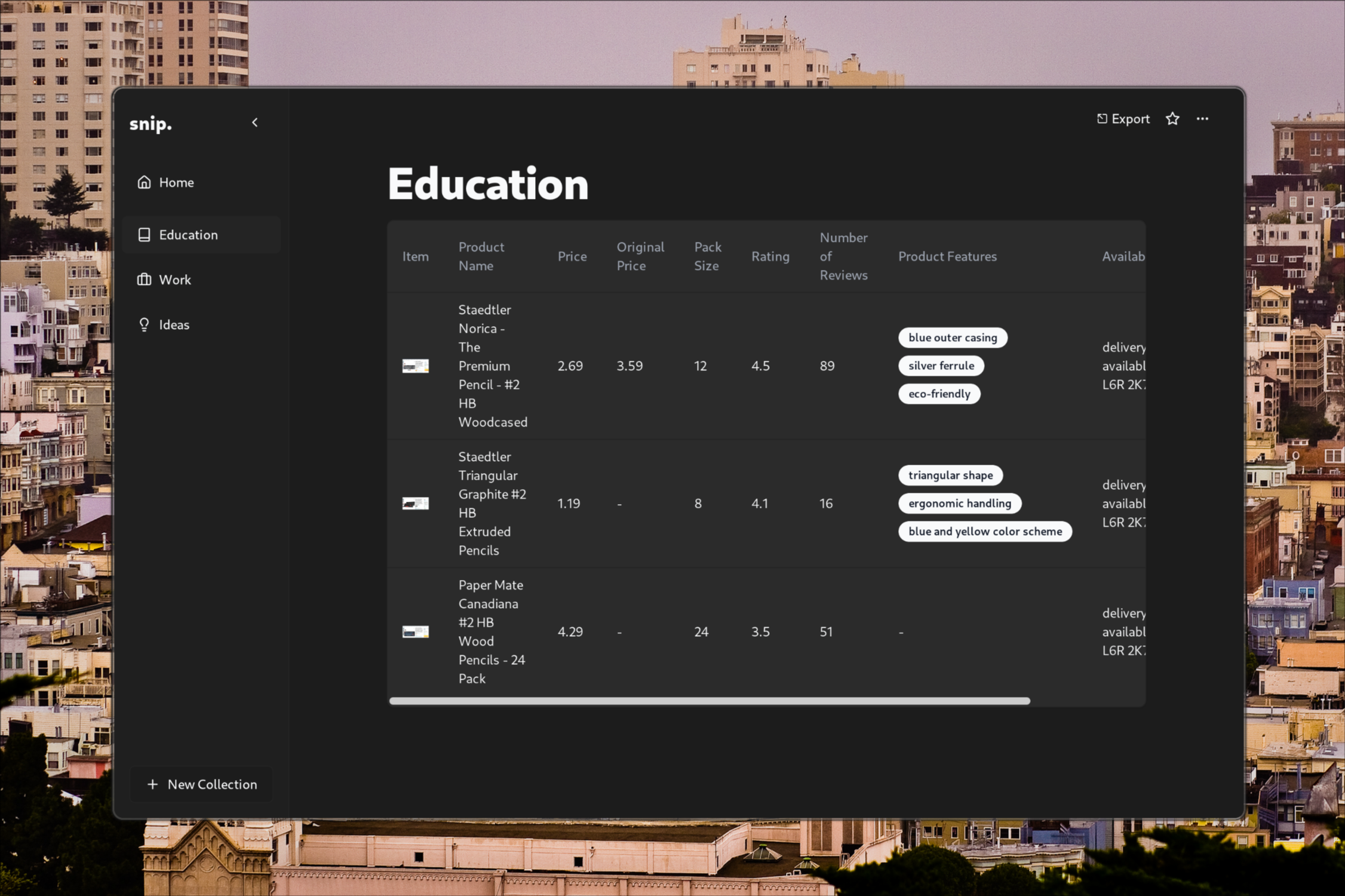
Task: Click the Home house icon
Action: point(144,182)
